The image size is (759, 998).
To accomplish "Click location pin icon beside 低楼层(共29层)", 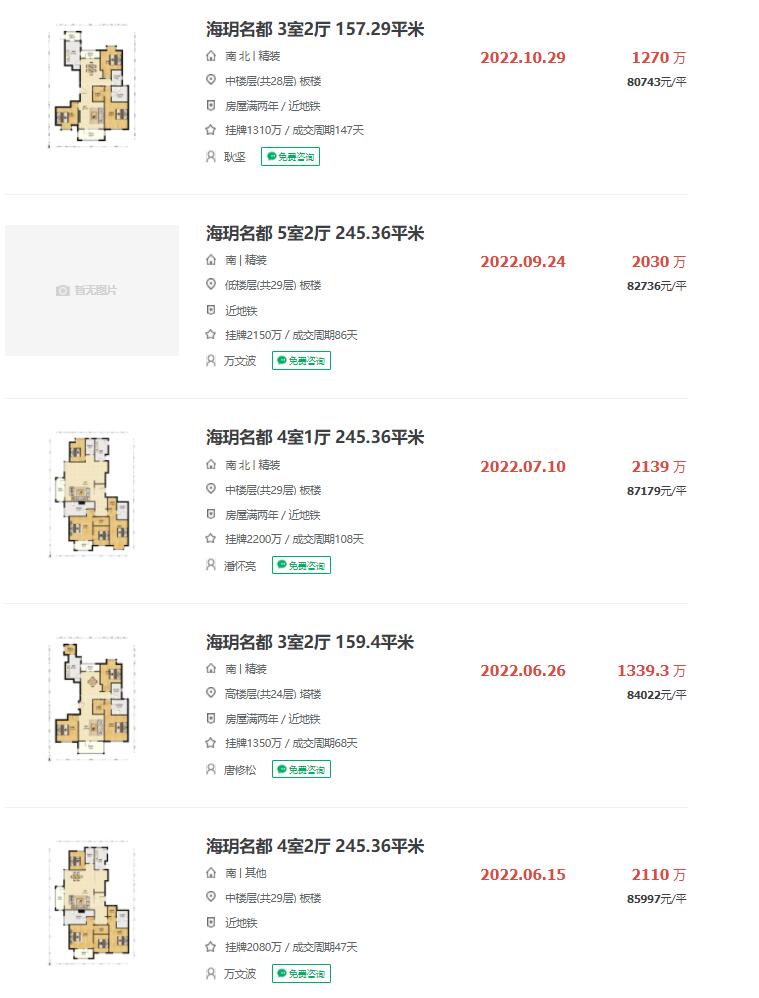I will point(211,285).
